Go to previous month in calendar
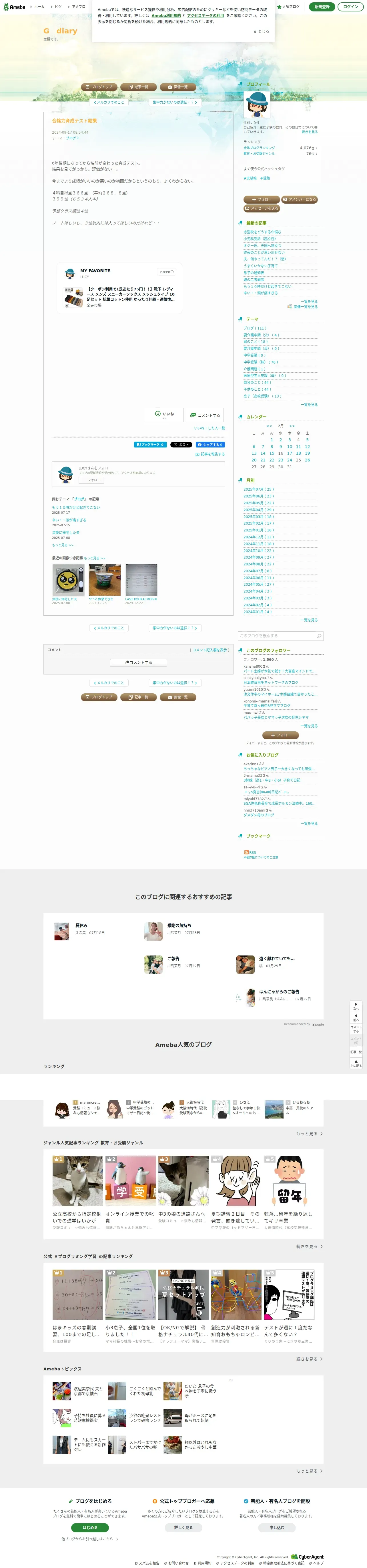The image size is (367, 1568). click(270, 425)
